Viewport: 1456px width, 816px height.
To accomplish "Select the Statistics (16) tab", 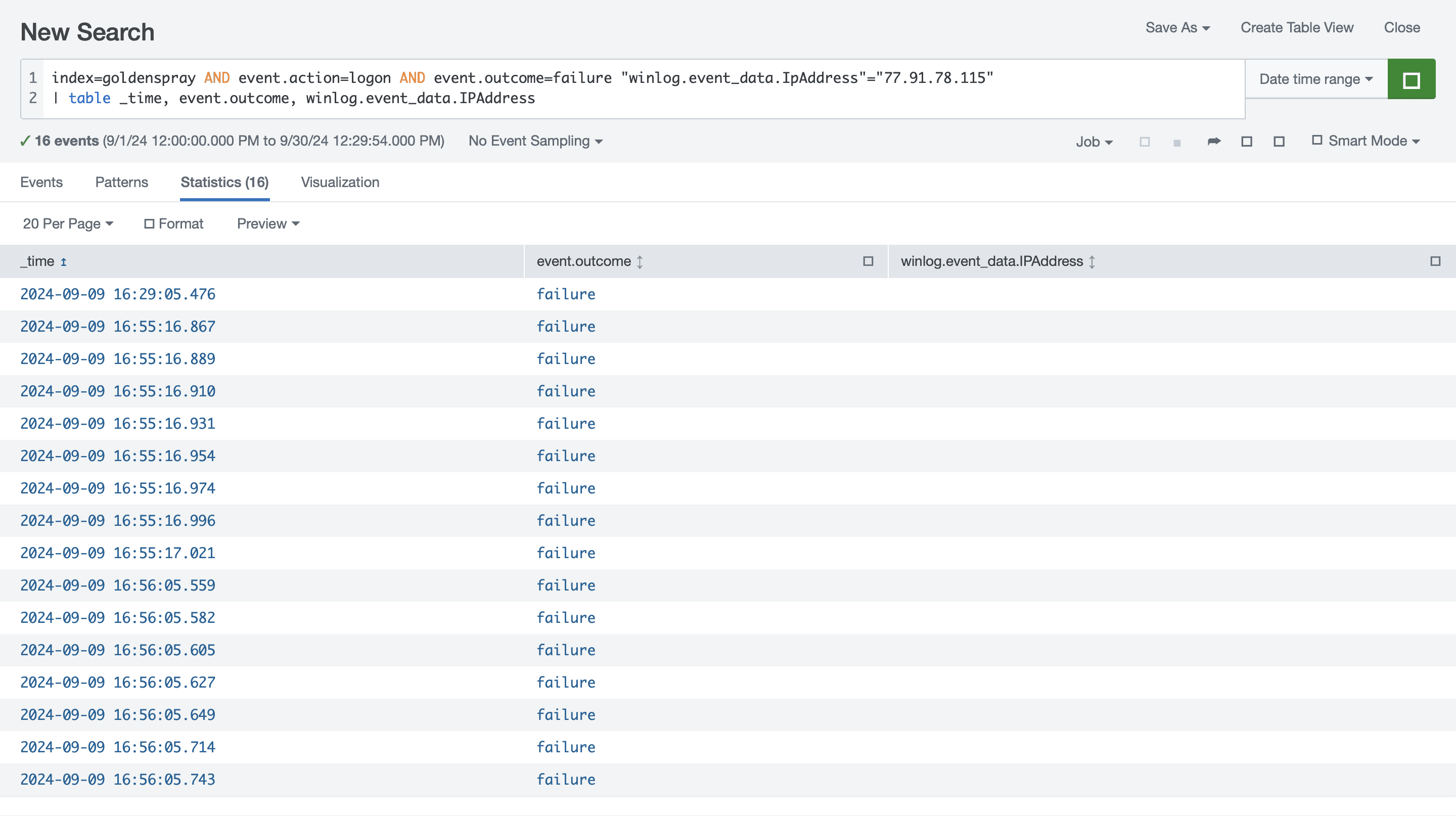I will click(x=224, y=182).
